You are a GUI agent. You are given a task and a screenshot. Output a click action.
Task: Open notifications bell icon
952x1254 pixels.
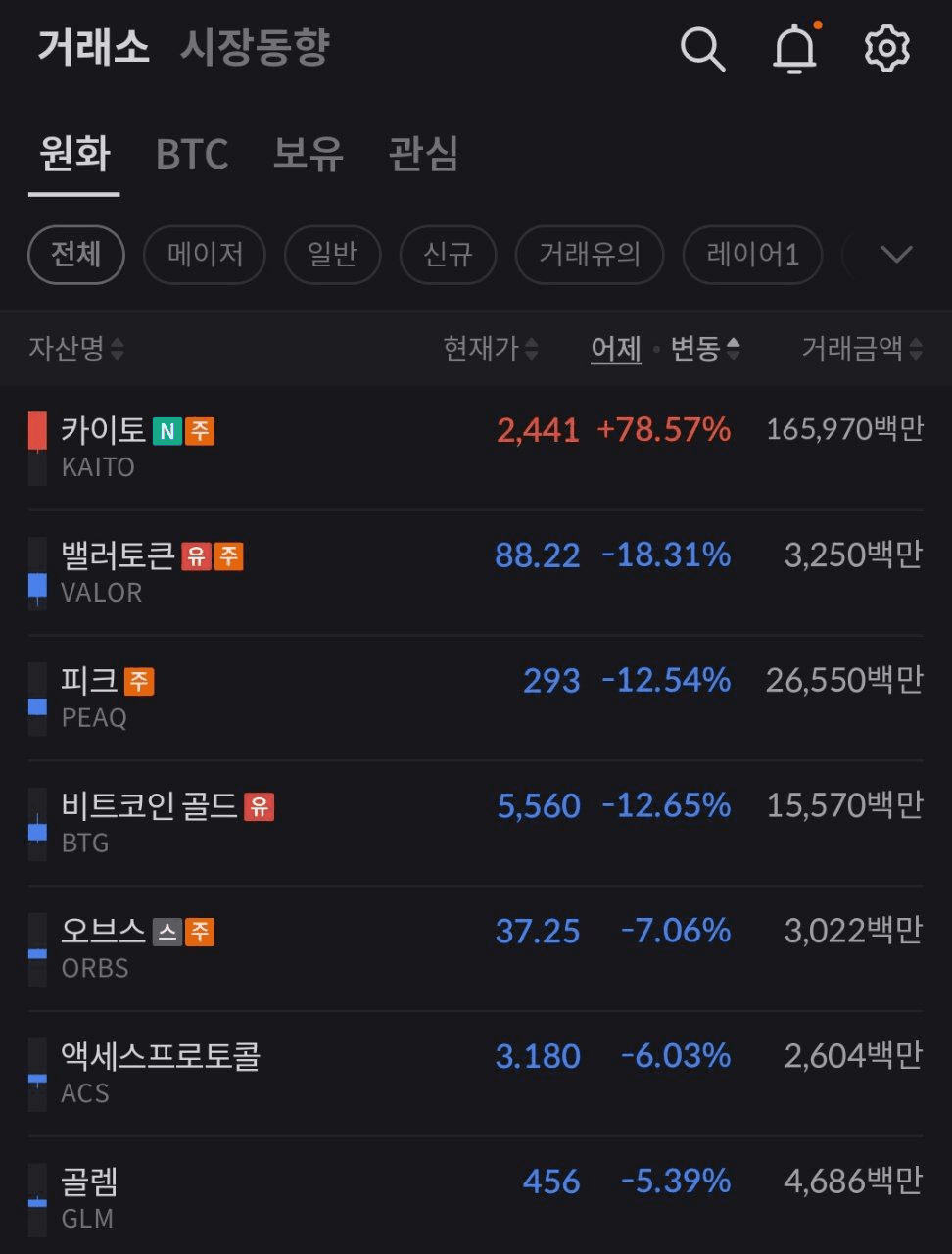point(794,48)
